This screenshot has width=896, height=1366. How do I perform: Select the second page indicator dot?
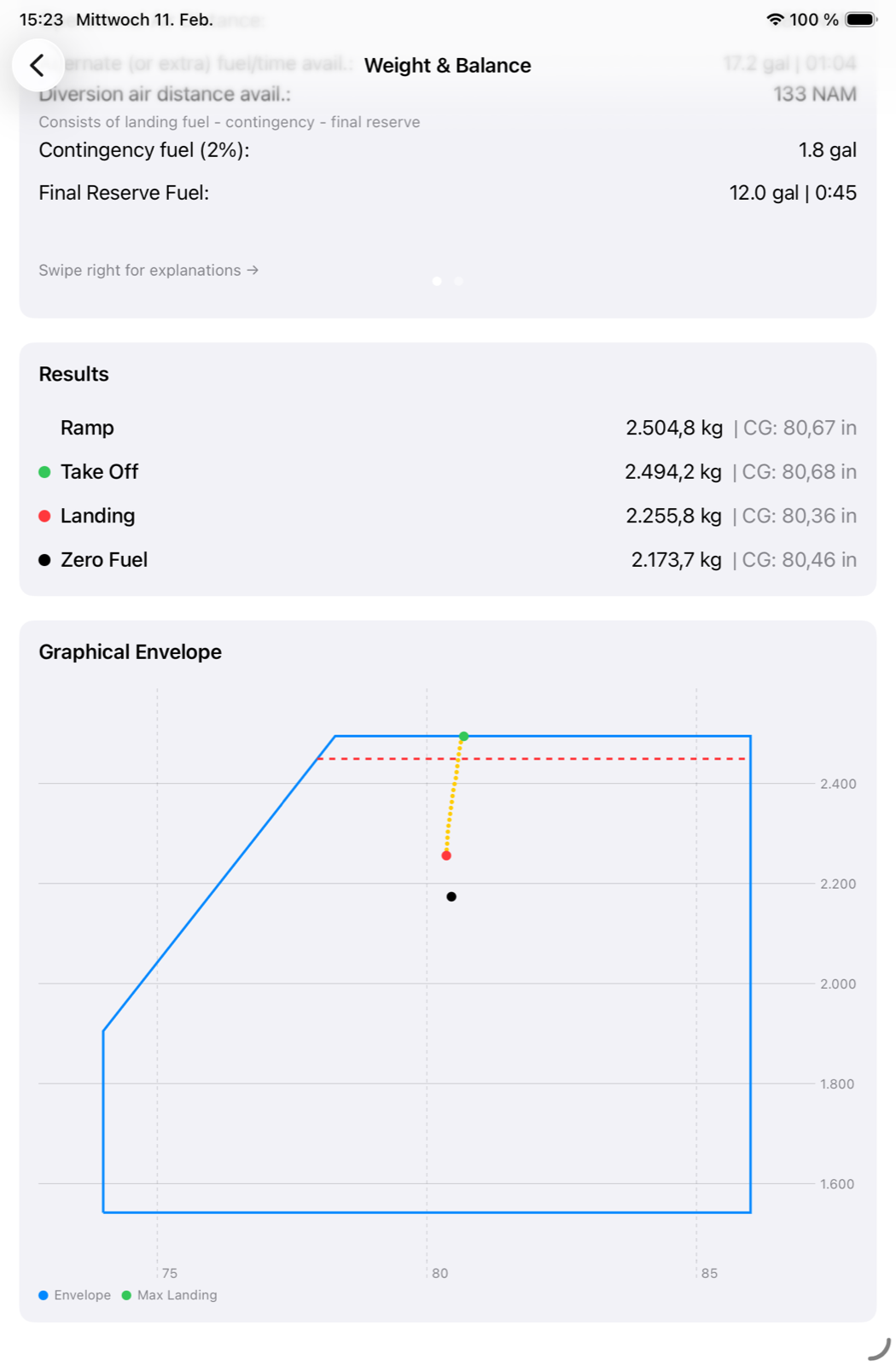coord(457,279)
